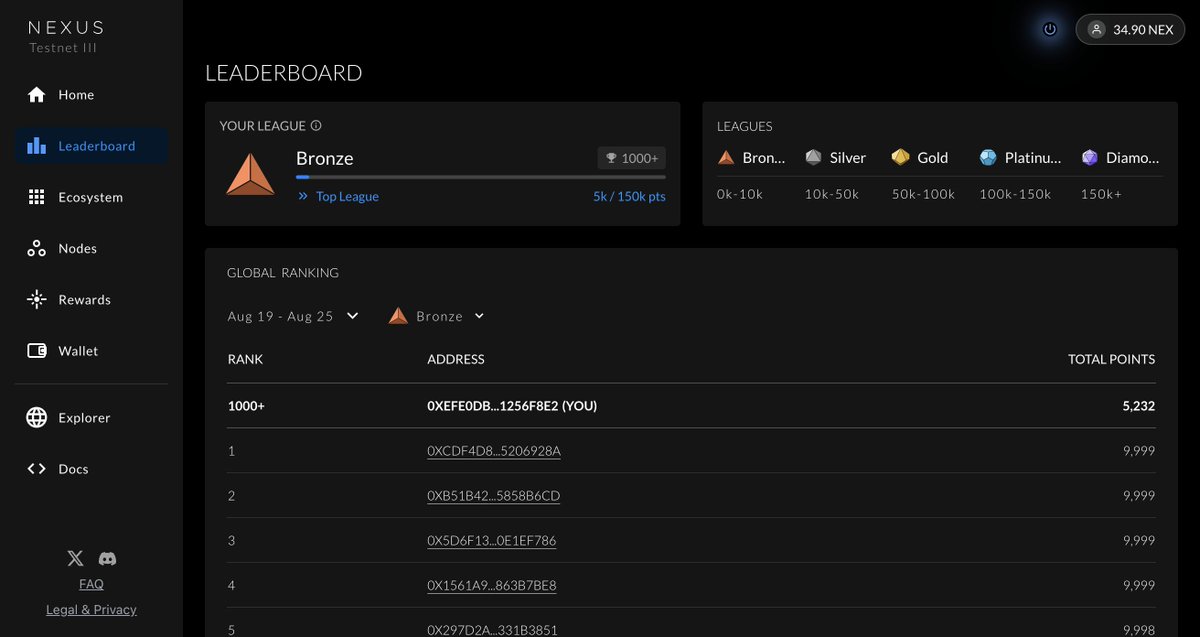The image size is (1200, 637).
Task: Click the info icon next to YOUR LEAGUE
Action: (316, 126)
